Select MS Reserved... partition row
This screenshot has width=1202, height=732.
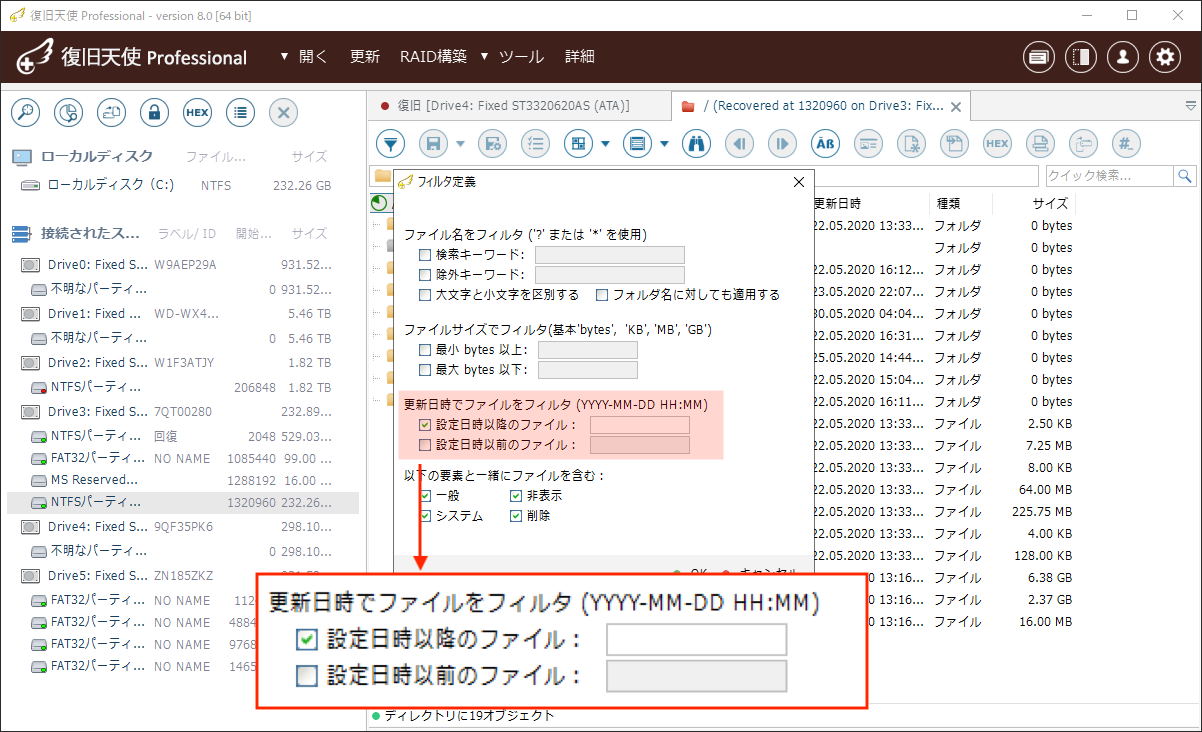click(x=182, y=481)
